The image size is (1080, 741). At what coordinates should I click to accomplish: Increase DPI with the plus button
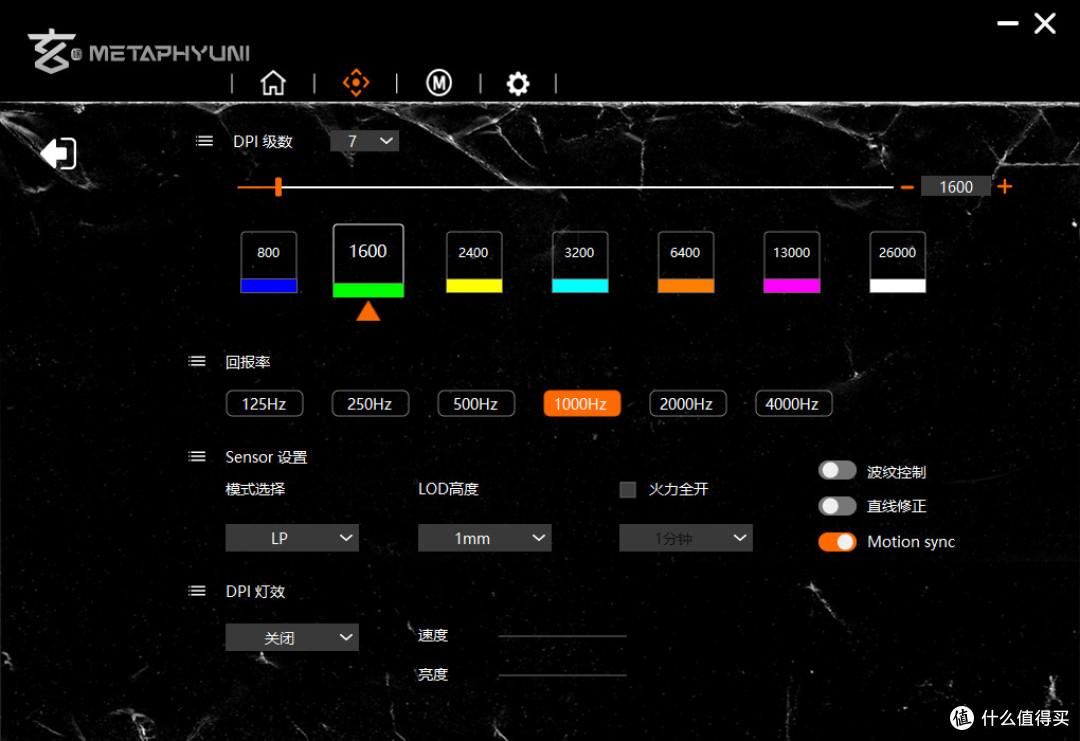click(1004, 187)
